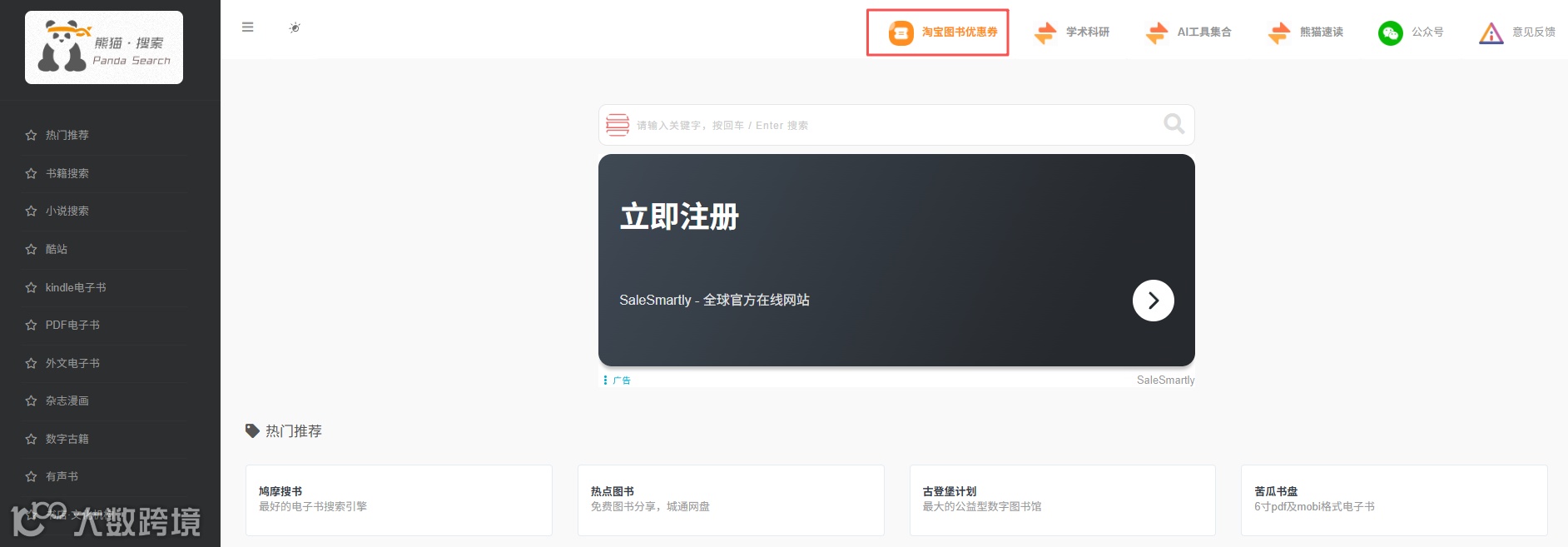
Task: Click the round arrow button on ad
Action: tap(1153, 301)
